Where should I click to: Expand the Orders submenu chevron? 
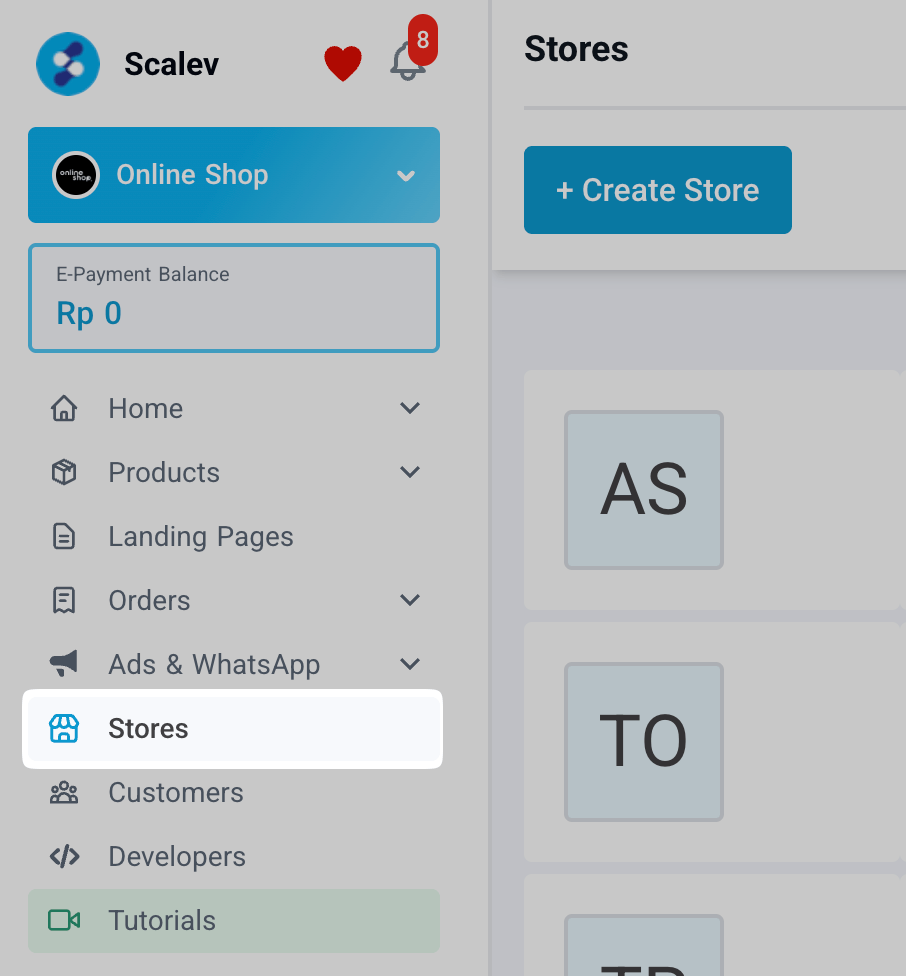point(410,600)
